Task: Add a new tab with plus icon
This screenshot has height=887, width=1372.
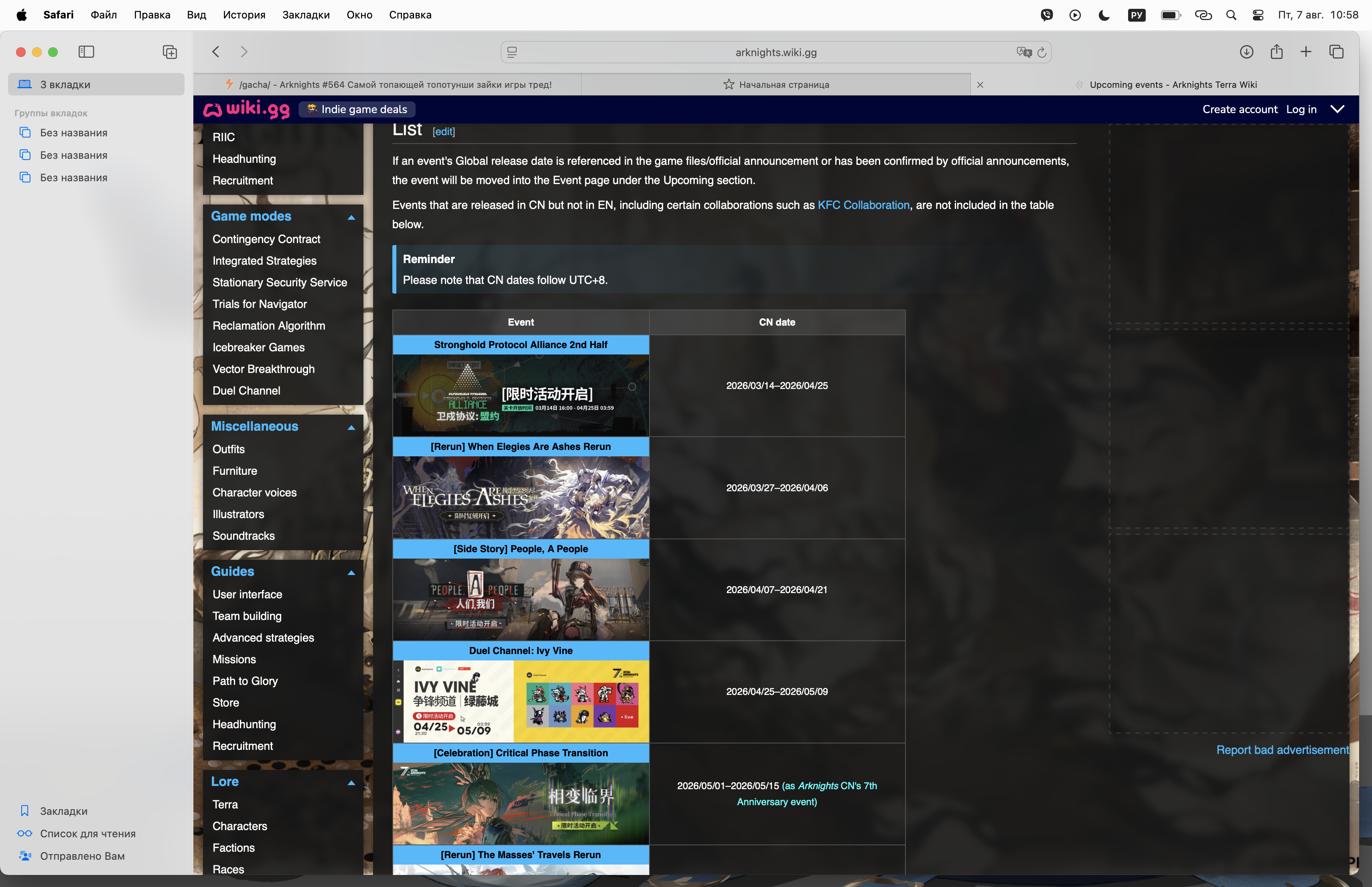Action: (1306, 52)
